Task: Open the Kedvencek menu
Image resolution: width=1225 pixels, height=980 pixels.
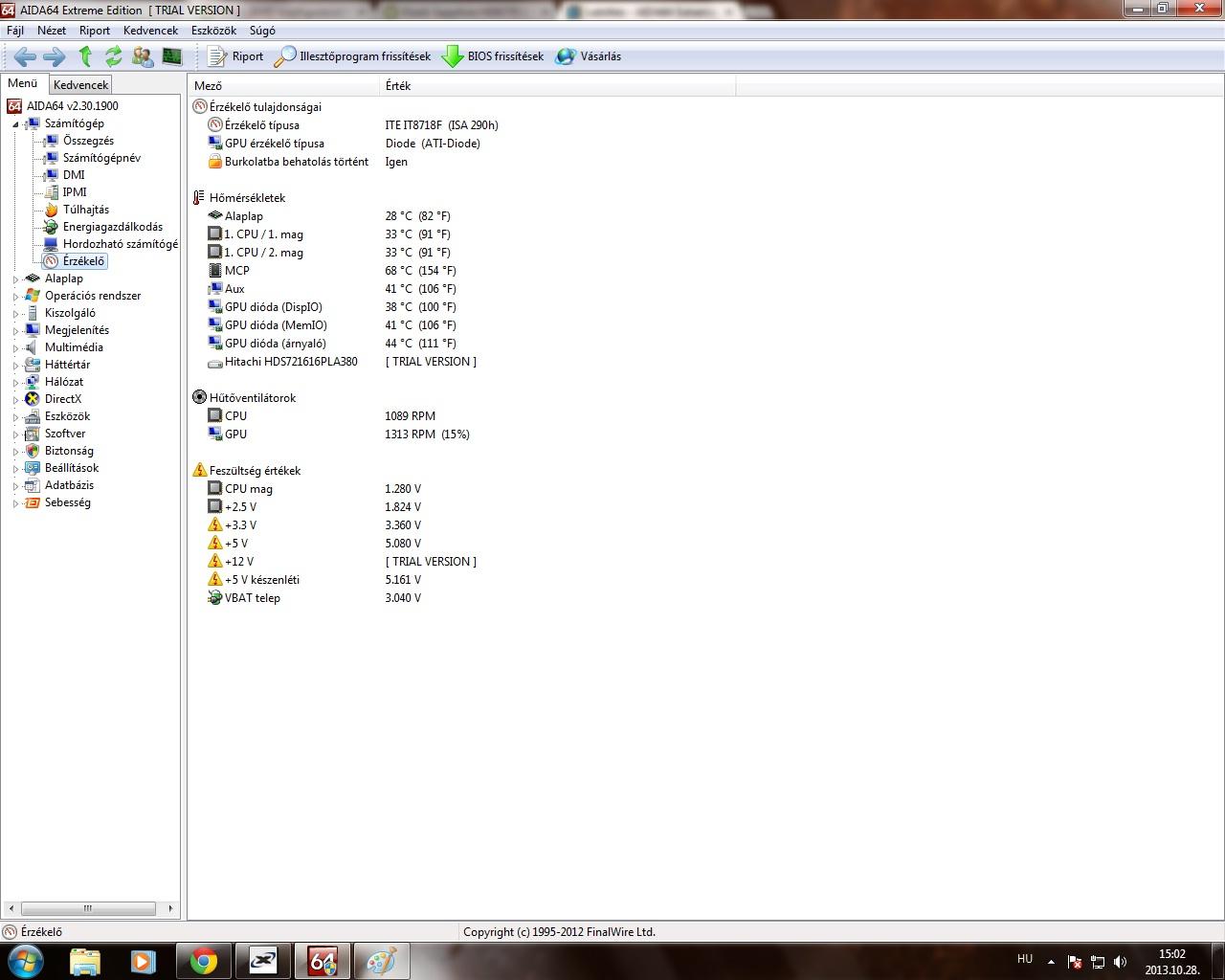Action: click(x=150, y=31)
